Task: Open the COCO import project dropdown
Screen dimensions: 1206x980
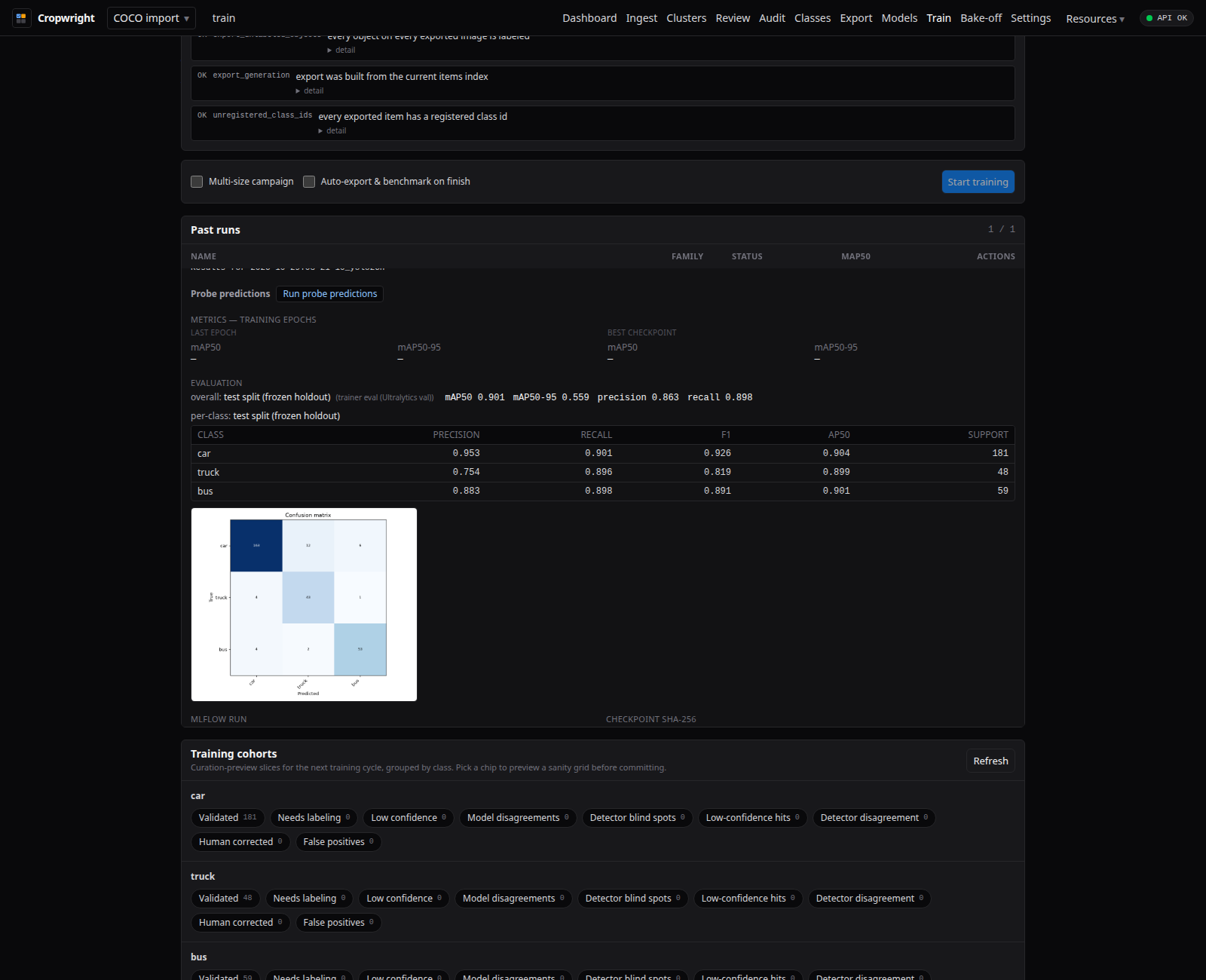Action: click(x=152, y=18)
